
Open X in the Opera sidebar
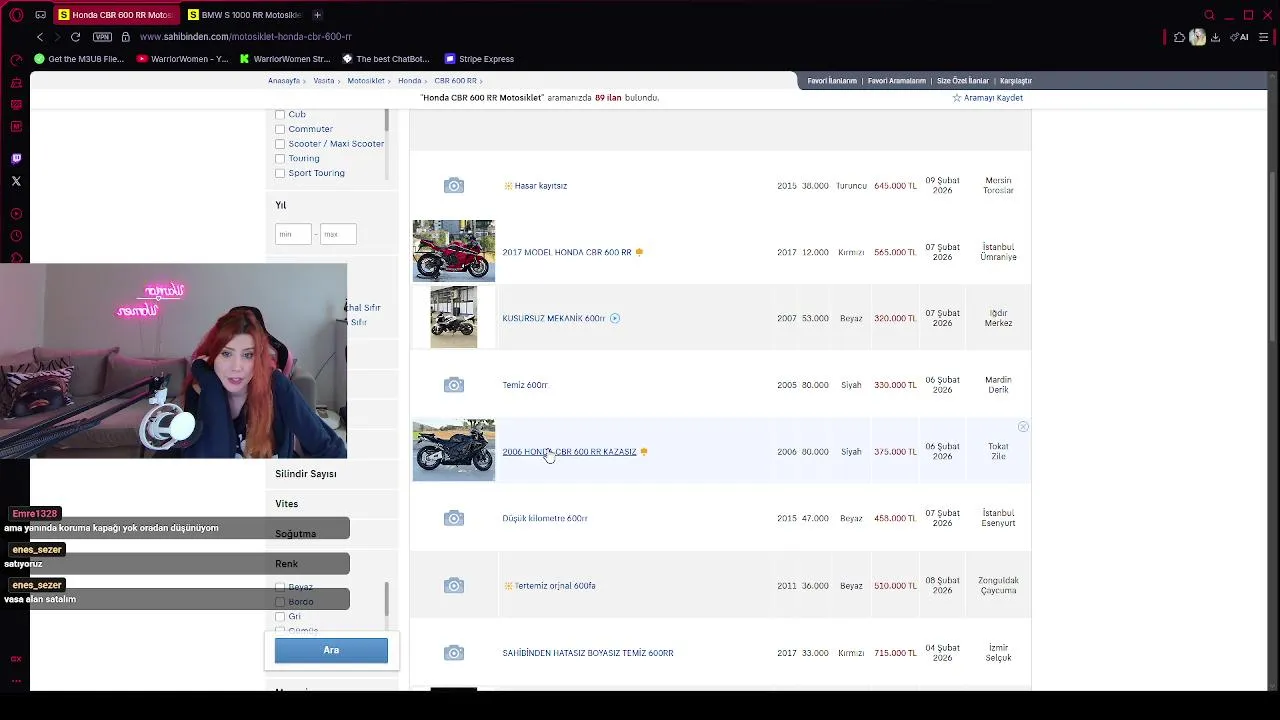pos(16,181)
